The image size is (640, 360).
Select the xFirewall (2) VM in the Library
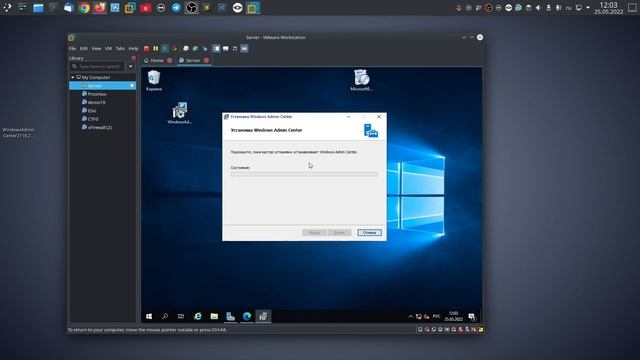click(100, 127)
